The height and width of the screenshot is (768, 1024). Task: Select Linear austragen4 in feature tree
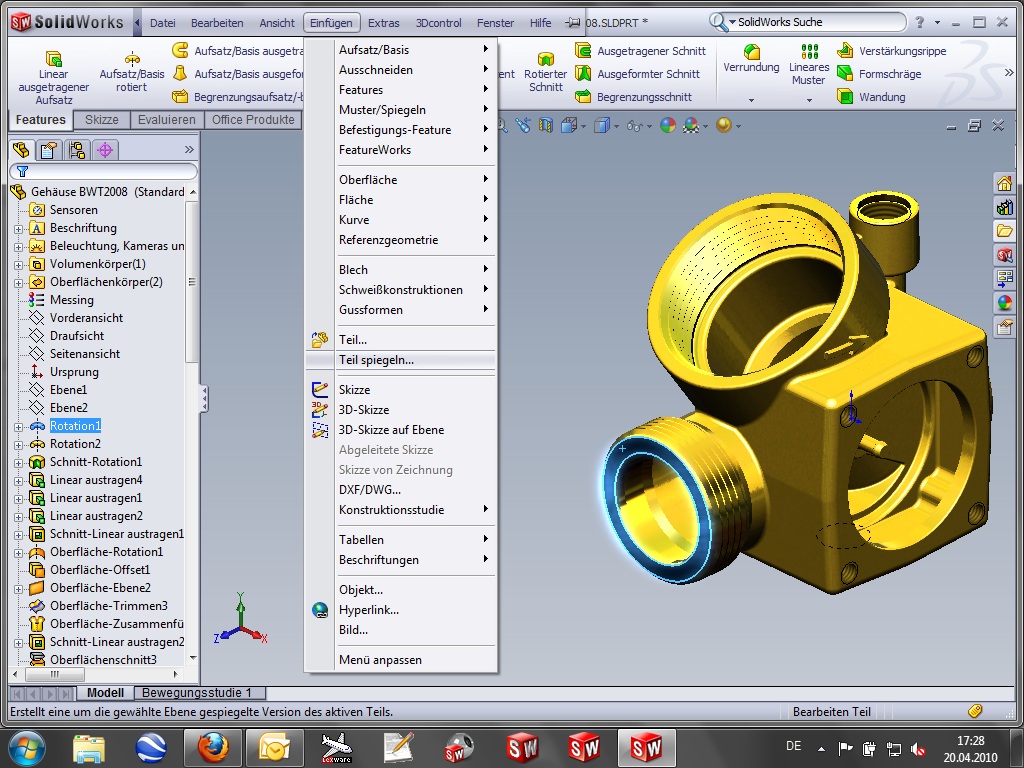pos(96,480)
